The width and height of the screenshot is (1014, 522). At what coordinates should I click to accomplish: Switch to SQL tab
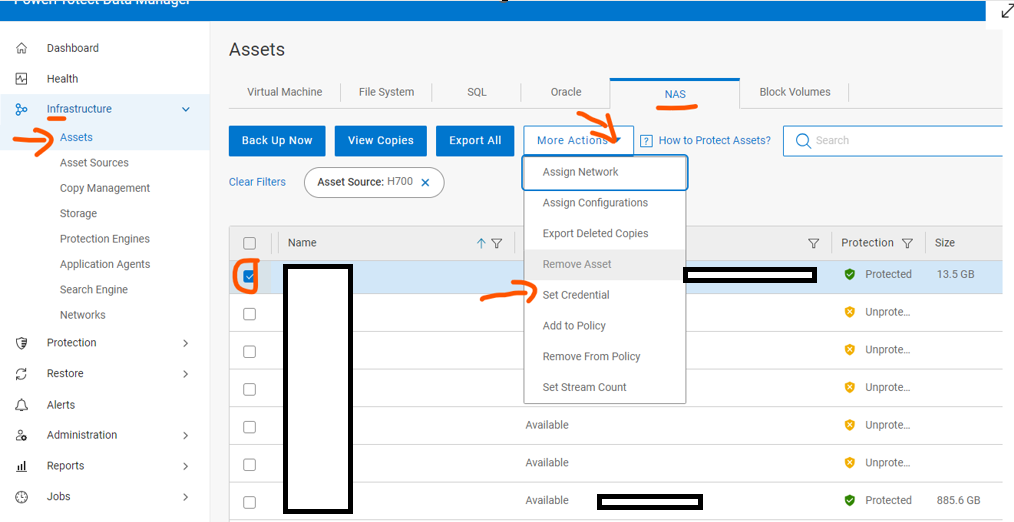[x=477, y=92]
